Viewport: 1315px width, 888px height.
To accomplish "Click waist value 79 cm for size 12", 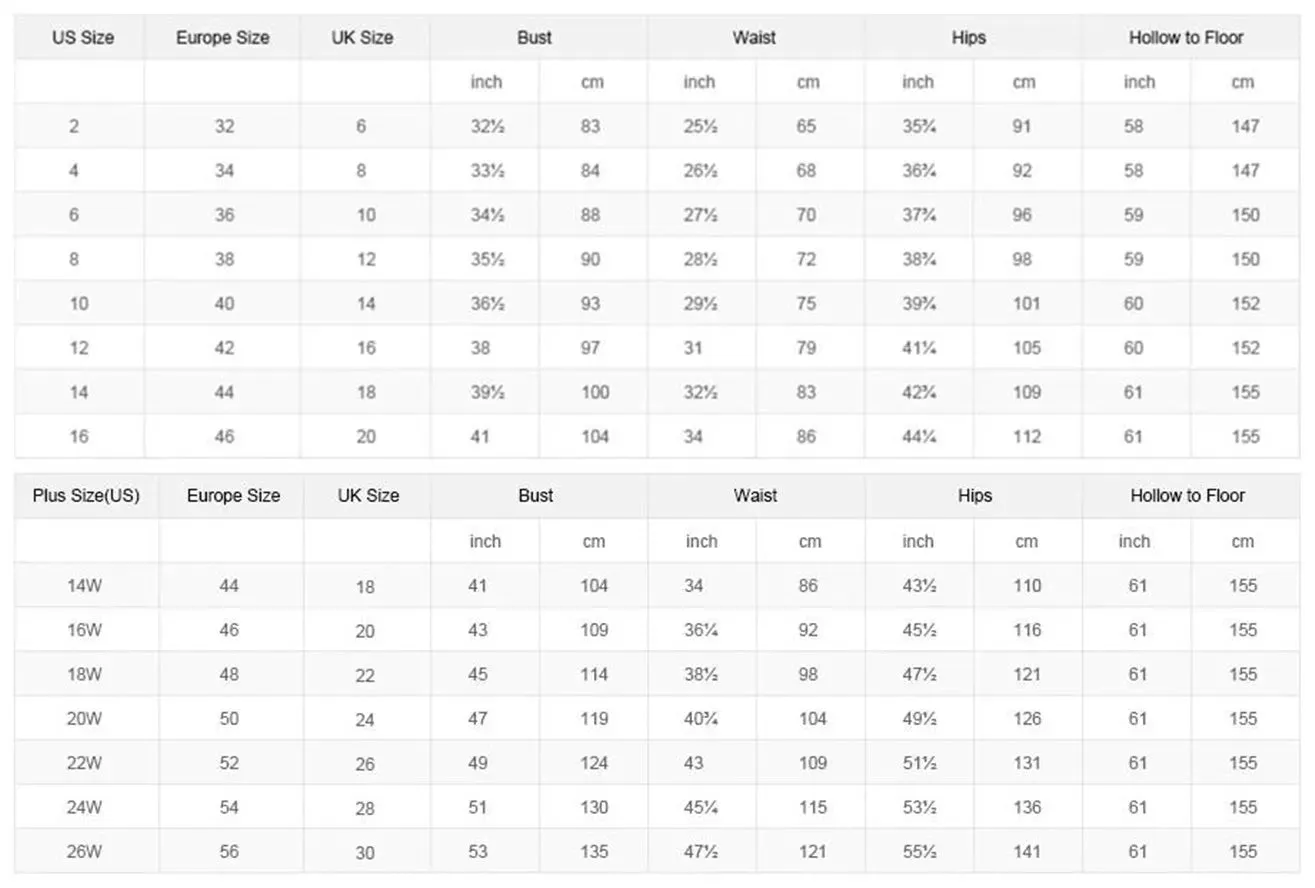I will 806,348.
